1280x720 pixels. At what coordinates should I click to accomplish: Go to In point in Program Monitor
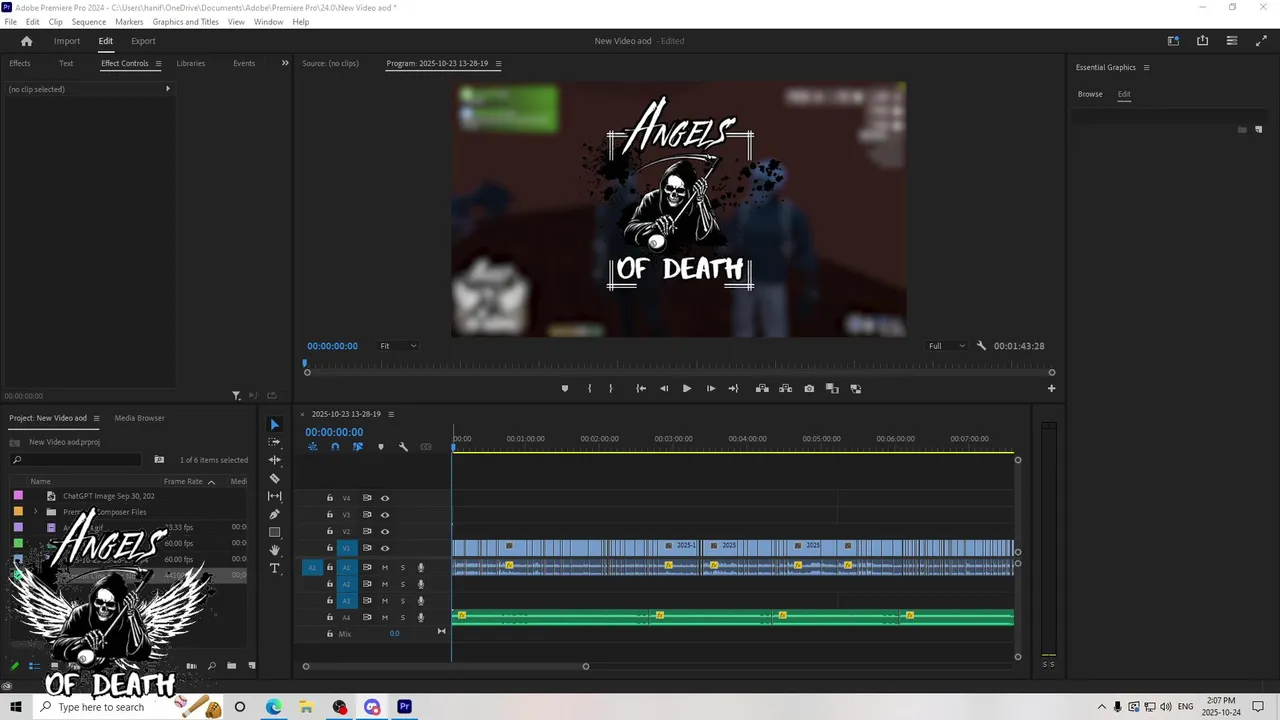[641, 388]
